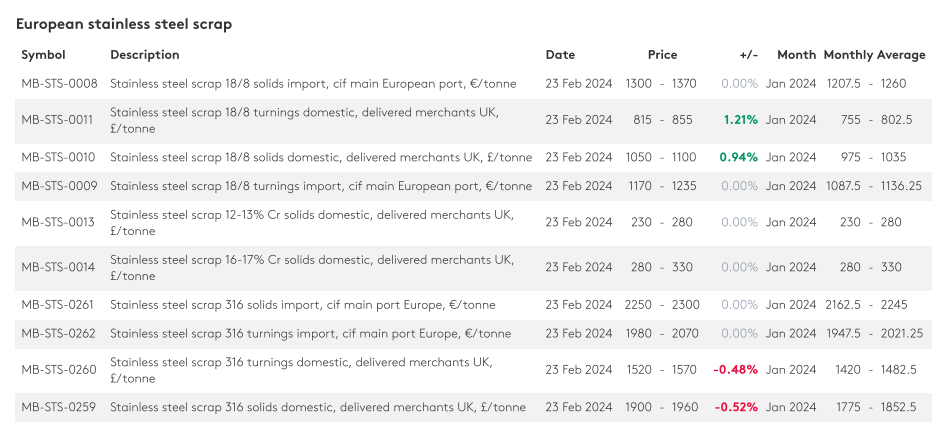Open the MB-STS-0013 price entry

click(x=58, y=222)
